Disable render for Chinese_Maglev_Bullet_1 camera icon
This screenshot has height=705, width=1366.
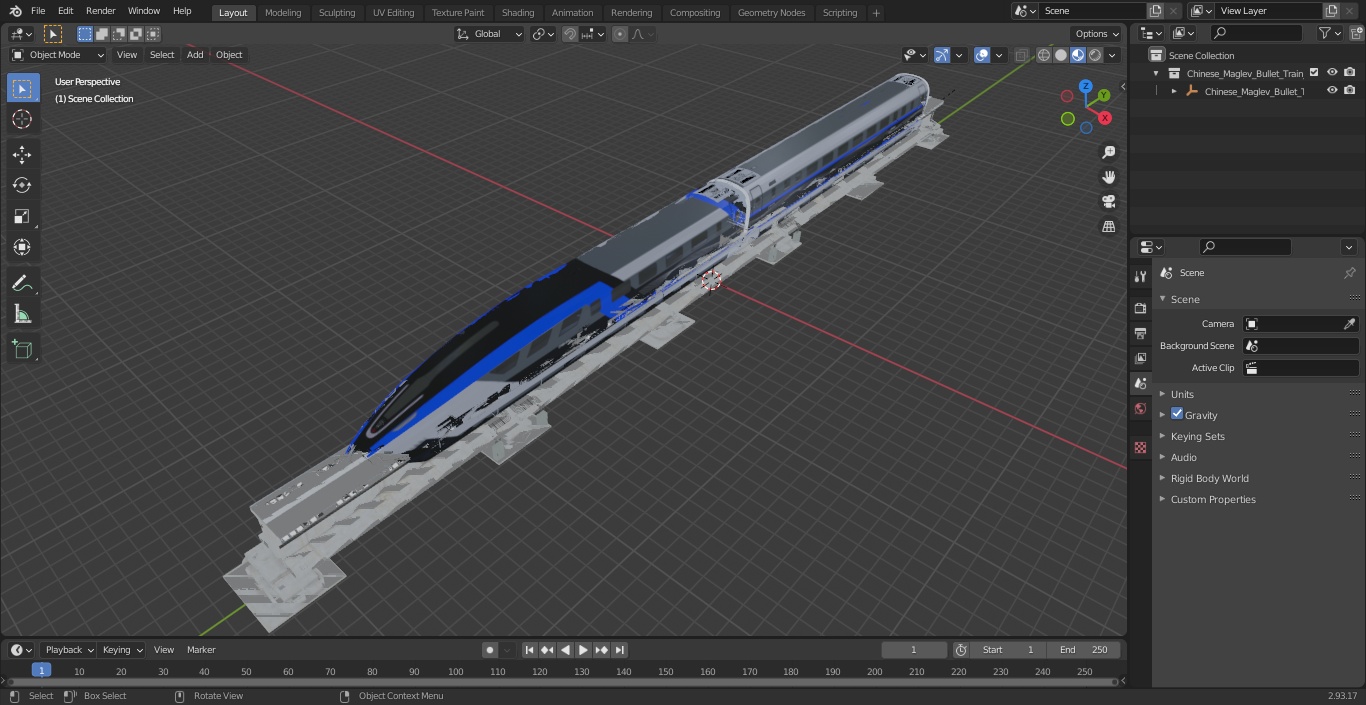pos(1350,91)
